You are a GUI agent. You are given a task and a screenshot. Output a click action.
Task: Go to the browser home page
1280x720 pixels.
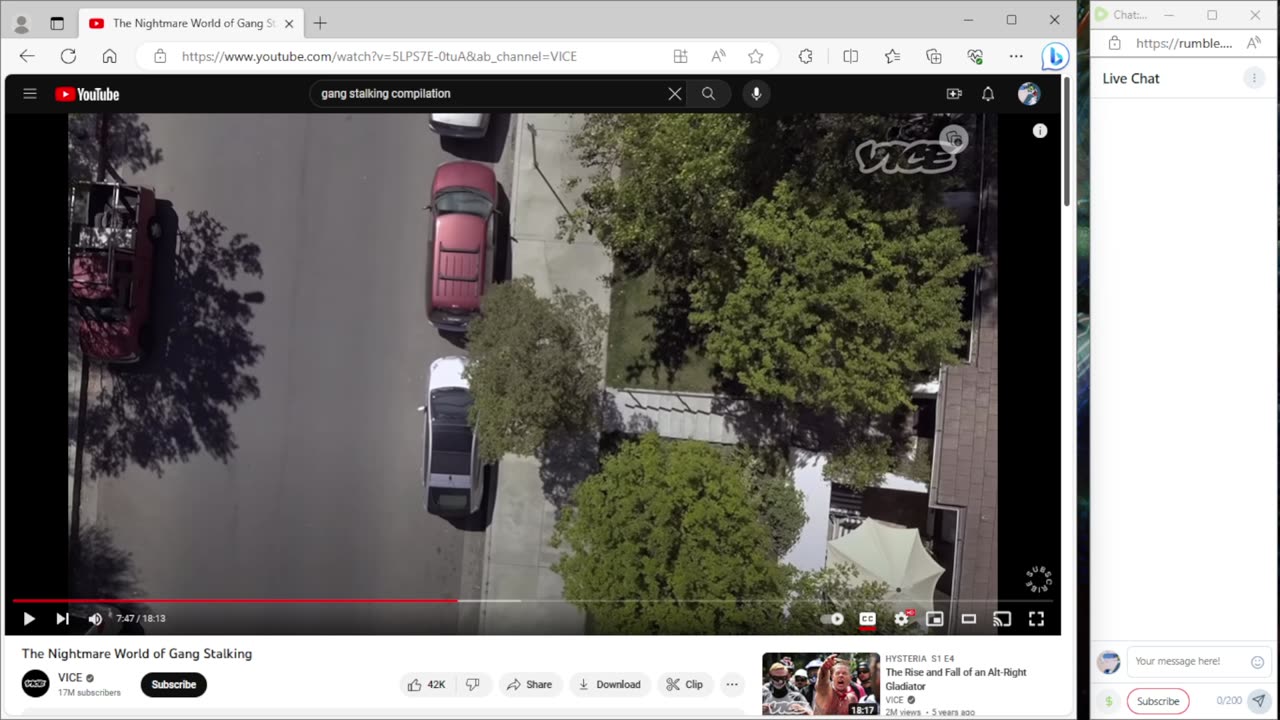click(x=110, y=57)
